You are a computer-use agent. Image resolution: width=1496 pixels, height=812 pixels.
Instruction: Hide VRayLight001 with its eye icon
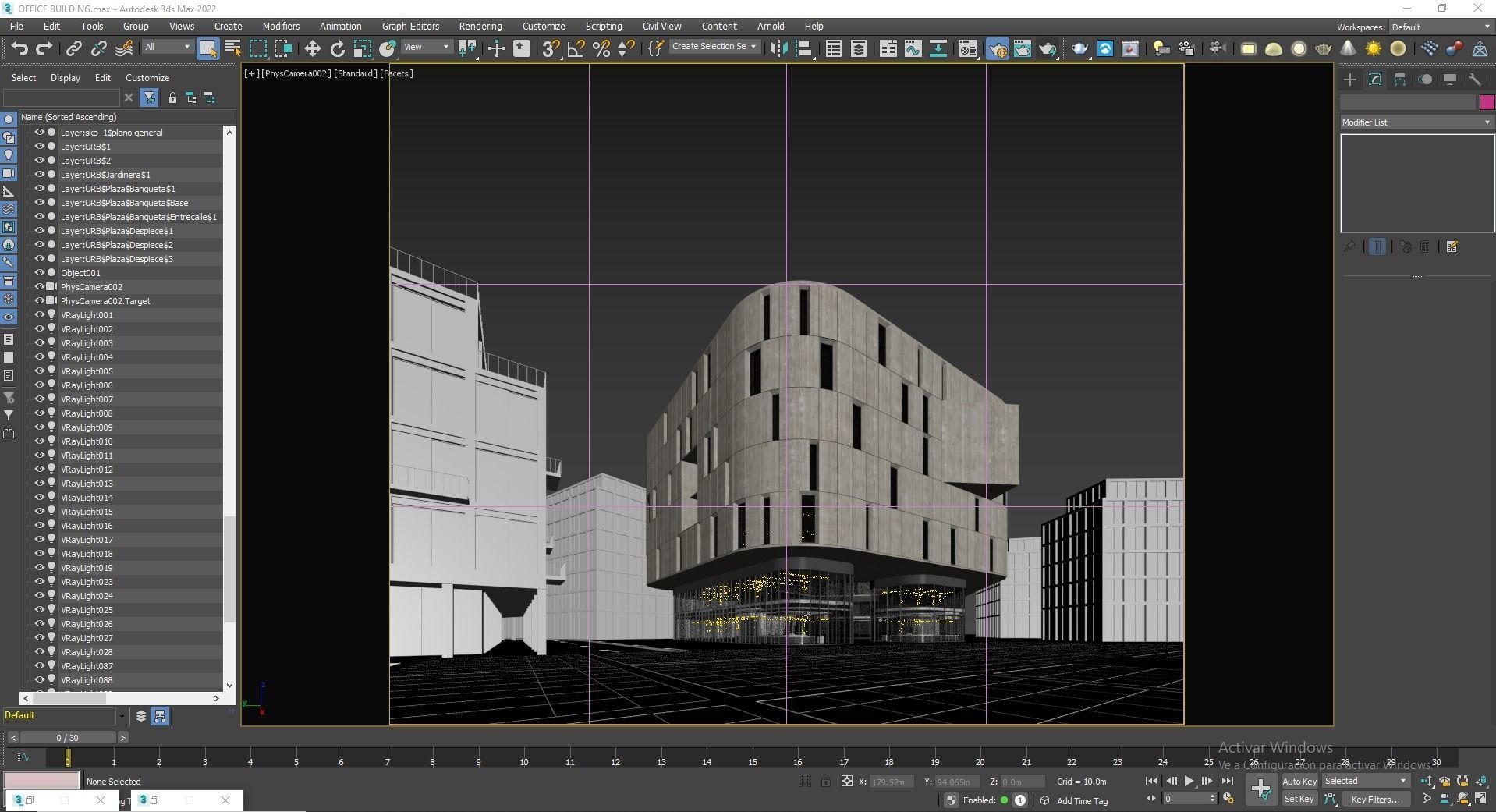(39, 315)
